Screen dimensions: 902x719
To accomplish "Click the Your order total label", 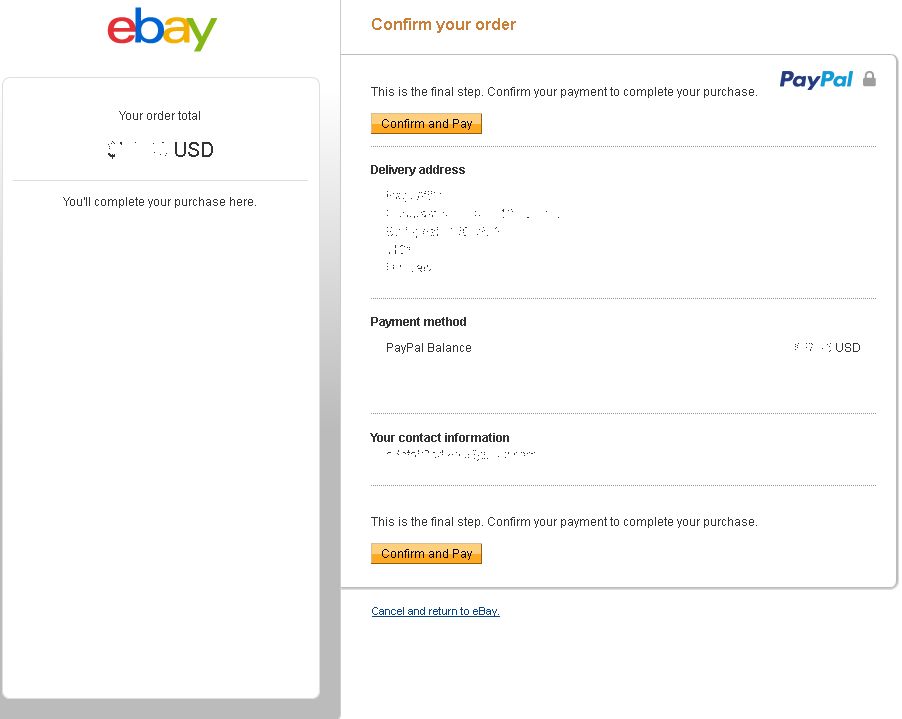I will [159, 116].
